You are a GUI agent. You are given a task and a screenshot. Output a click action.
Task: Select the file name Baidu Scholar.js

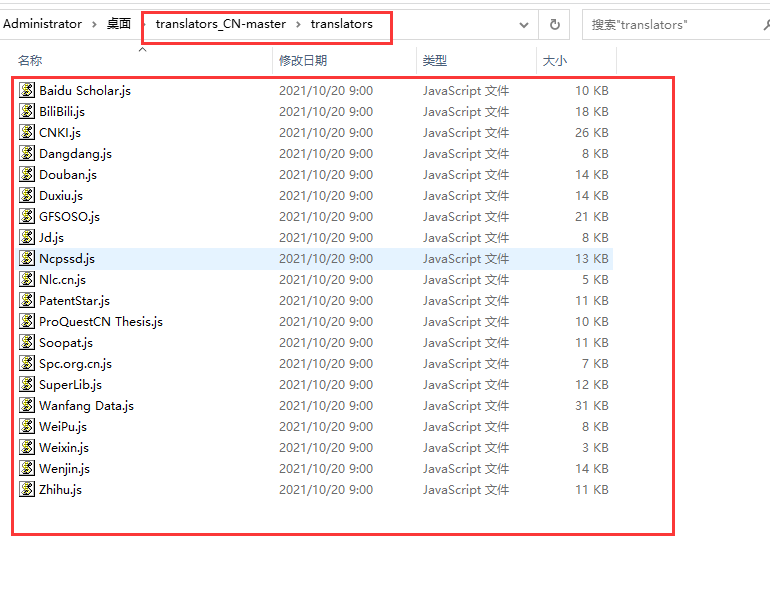85,90
